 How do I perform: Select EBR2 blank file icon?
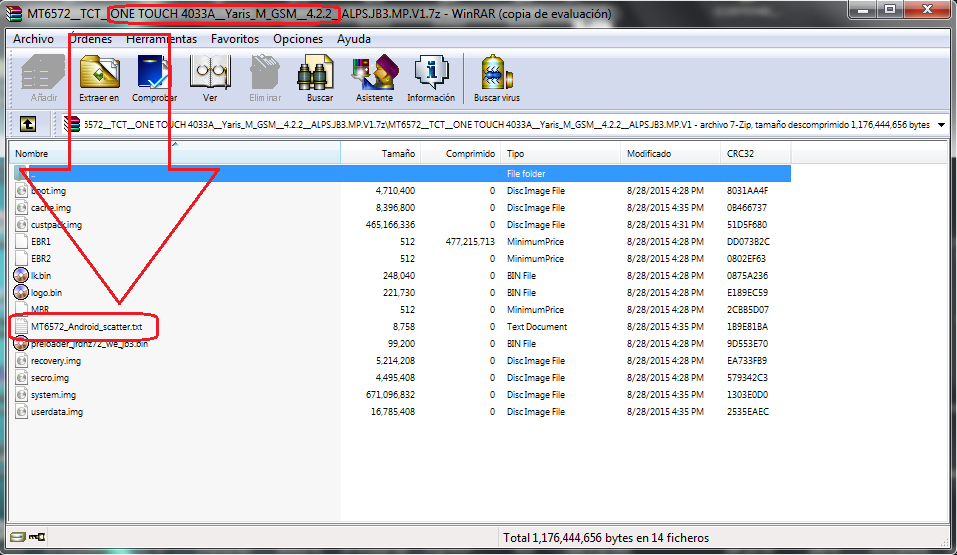pyautogui.click(x=21, y=258)
